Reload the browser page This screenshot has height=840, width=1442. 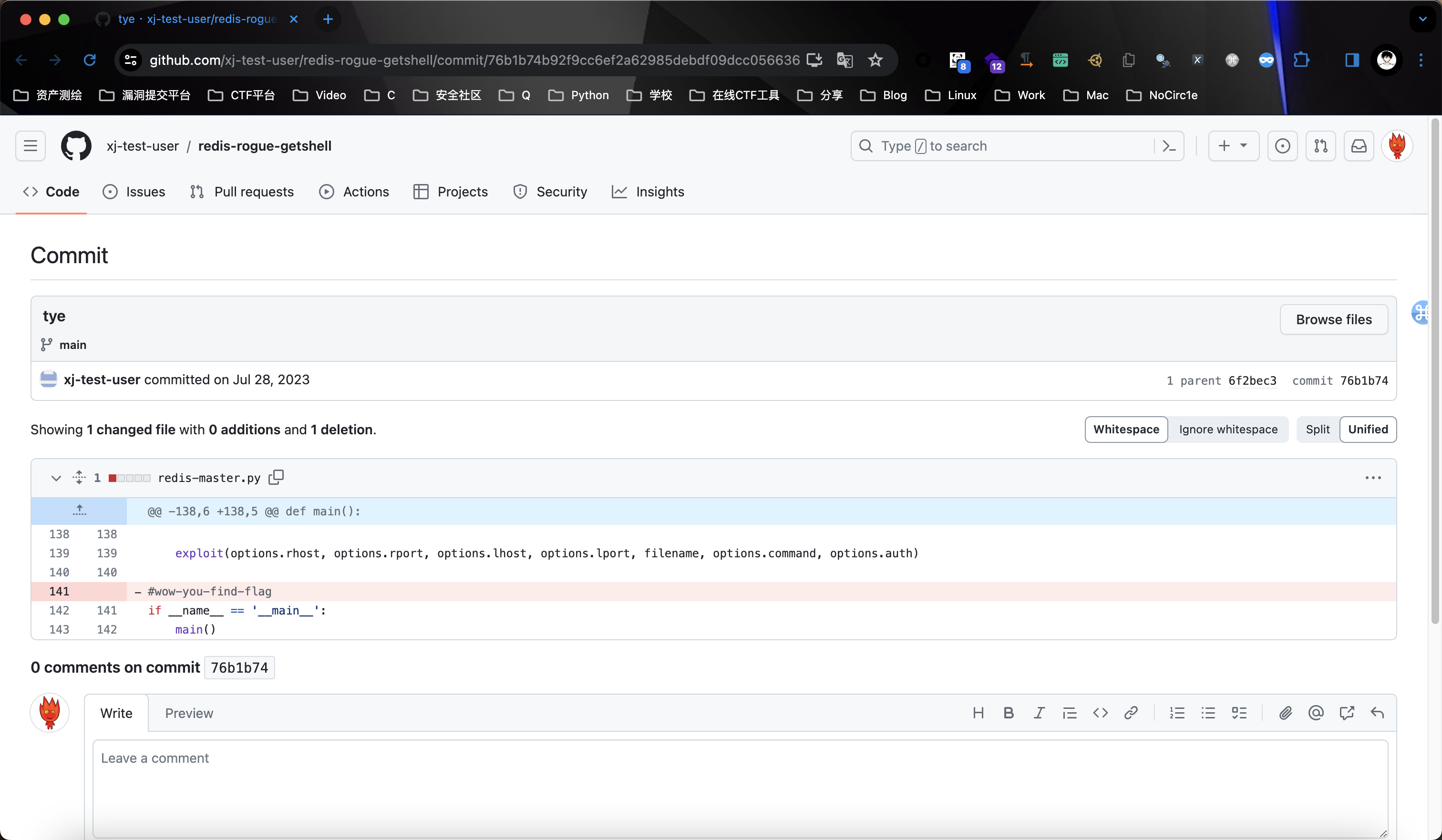[x=90, y=60]
